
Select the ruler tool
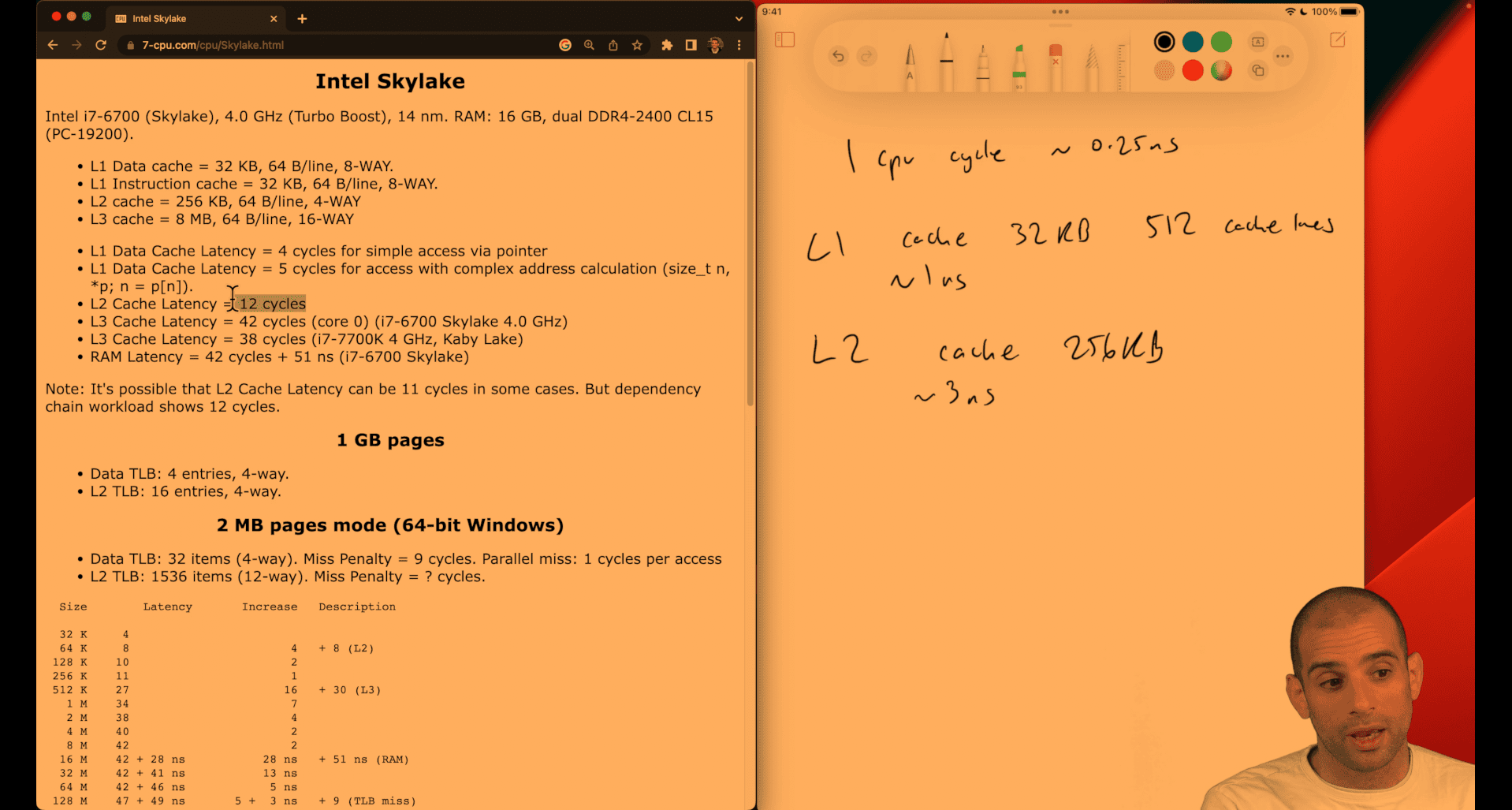tap(1120, 67)
